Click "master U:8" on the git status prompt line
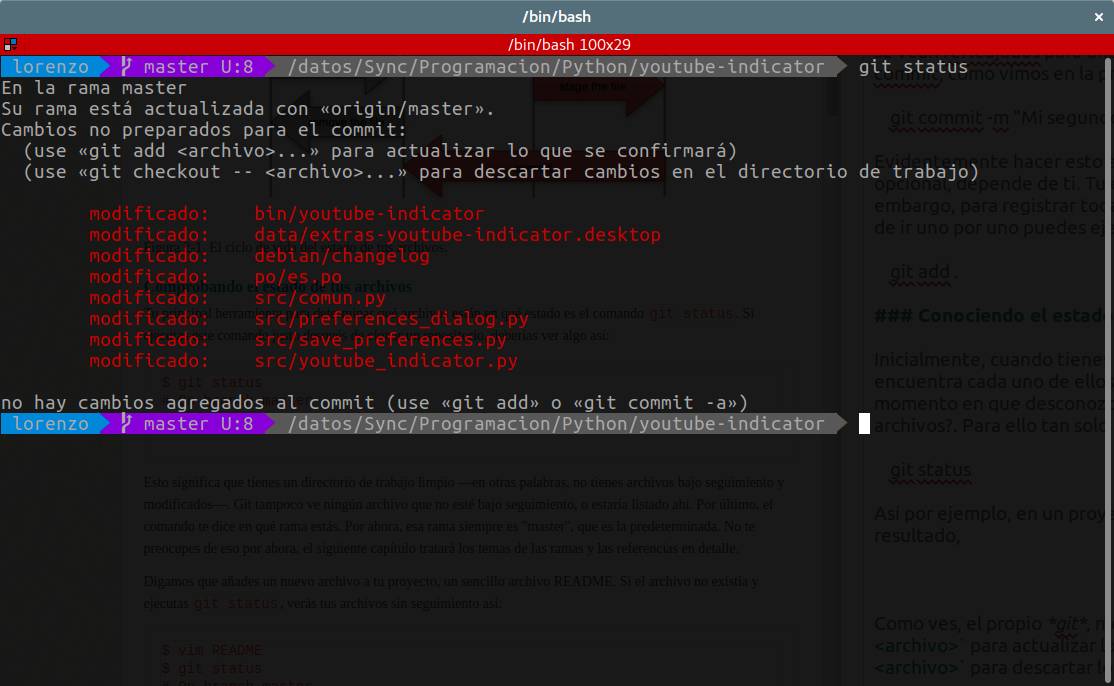Image resolution: width=1114 pixels, height=686 pixels. [198, 67]
